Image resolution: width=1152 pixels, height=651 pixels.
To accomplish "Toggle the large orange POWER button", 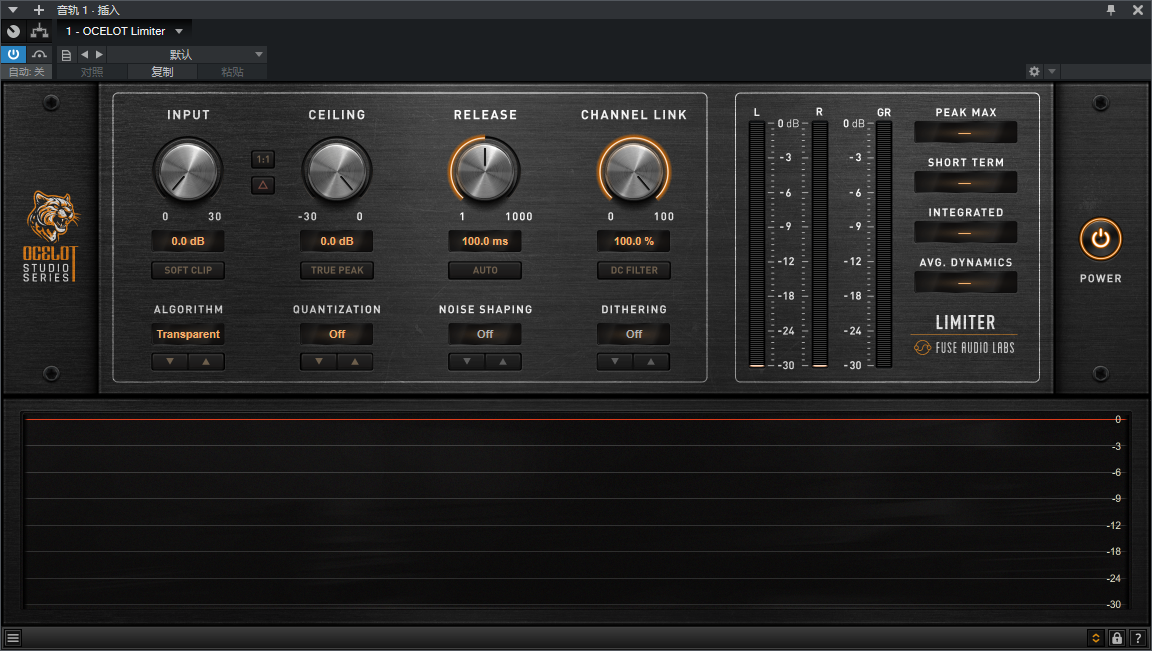I will 1100,240.
